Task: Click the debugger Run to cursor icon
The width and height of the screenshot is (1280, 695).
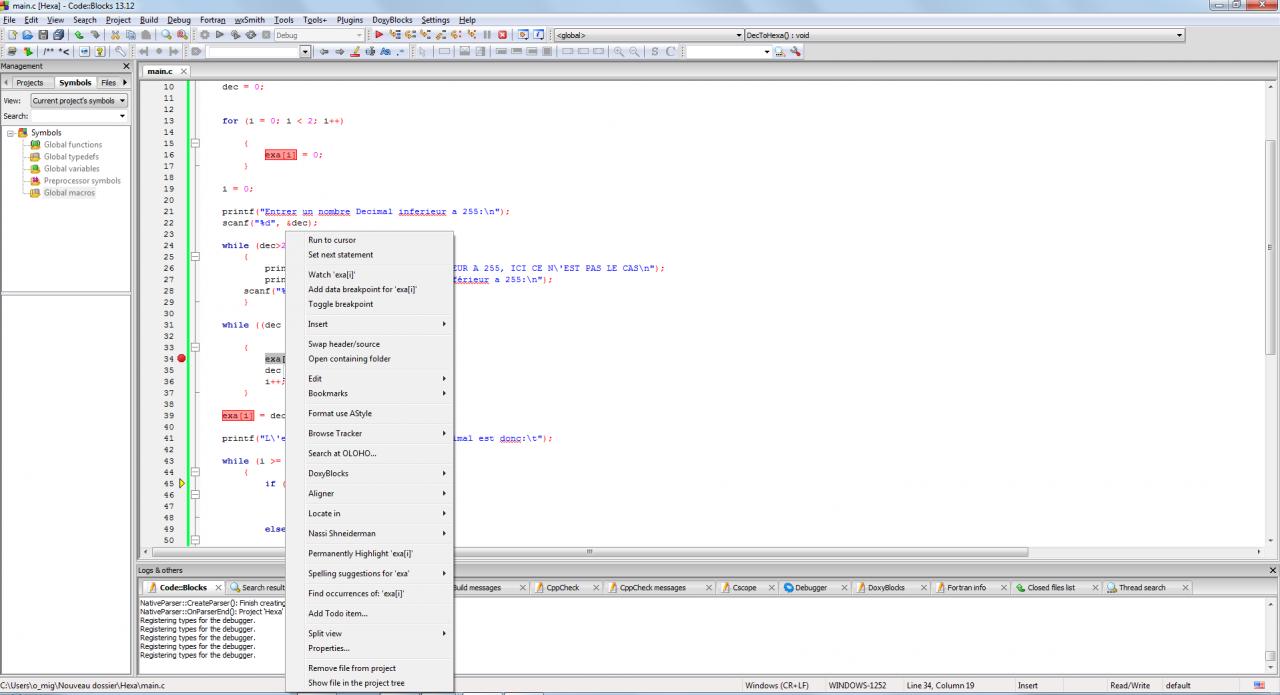Action: [395, 35]
